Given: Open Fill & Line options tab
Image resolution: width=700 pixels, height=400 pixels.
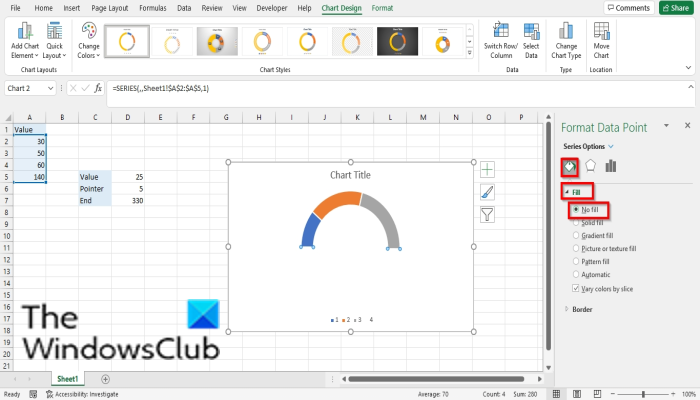Looking at the screenshot, I should (x=570, y=167).
